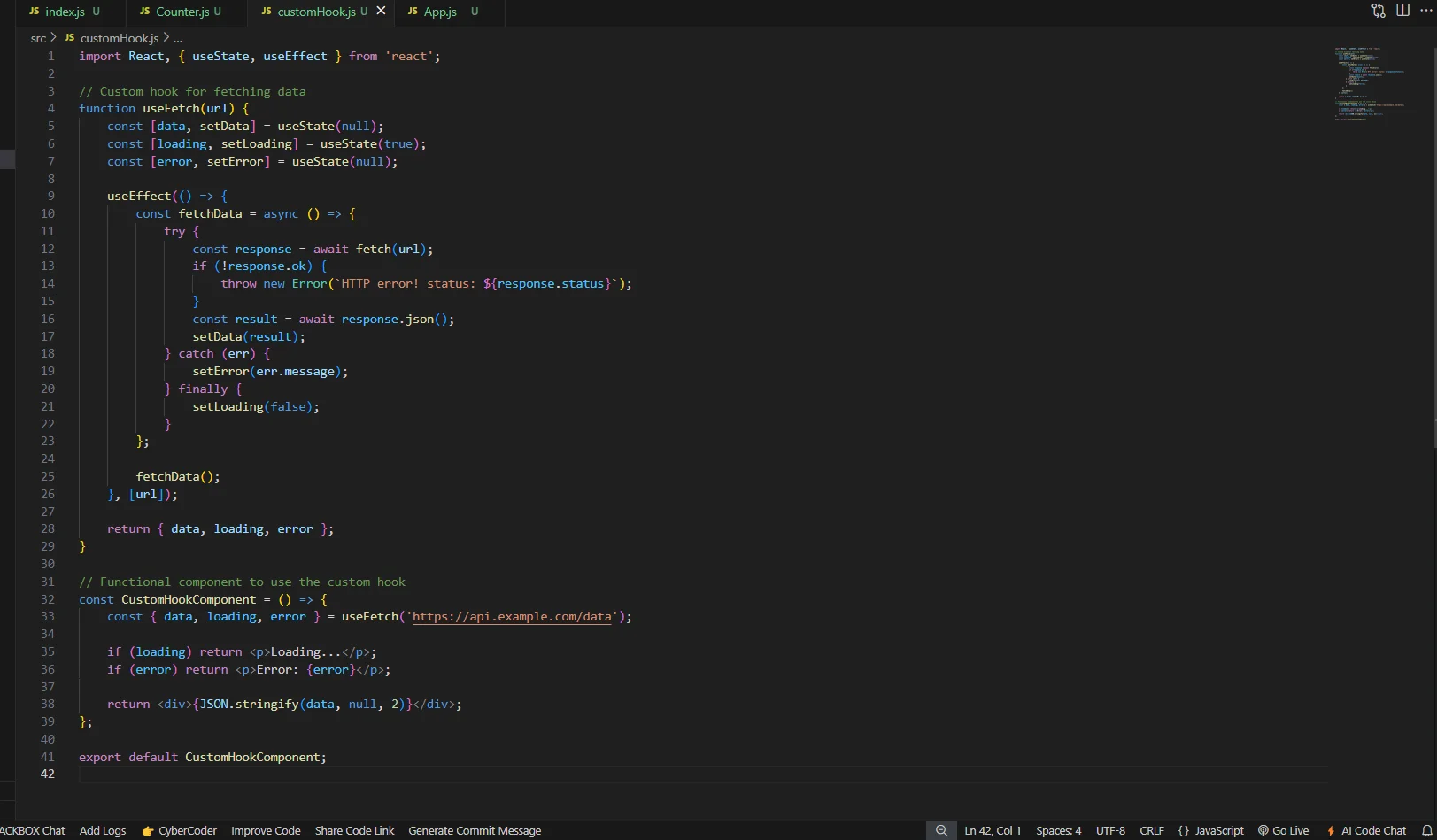Click line number 32 in the gutter
Screen dimensions: 1437x840
[47, 599]
